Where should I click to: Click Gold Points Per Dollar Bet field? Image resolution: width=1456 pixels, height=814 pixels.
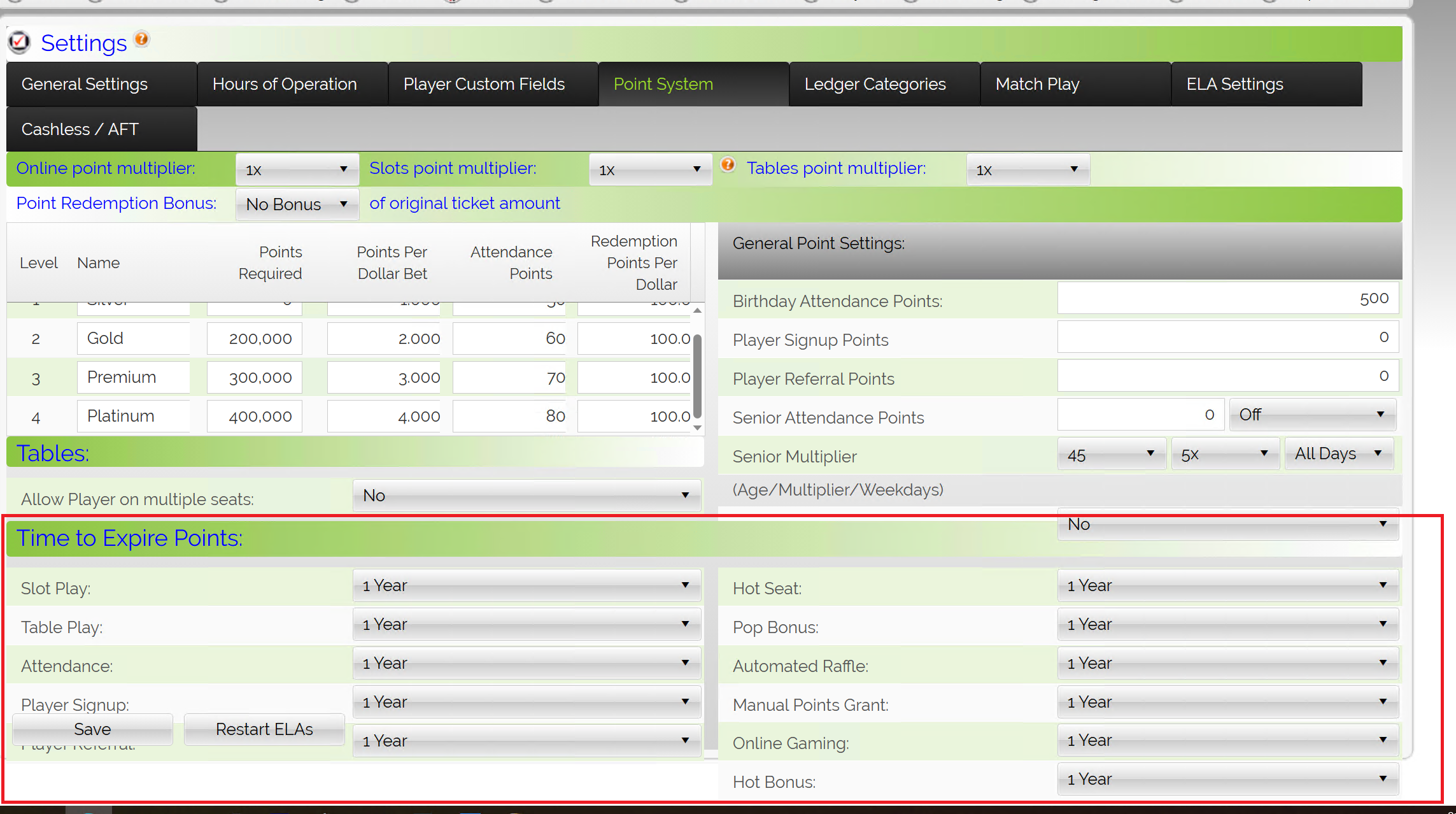[x=384, y=338]
